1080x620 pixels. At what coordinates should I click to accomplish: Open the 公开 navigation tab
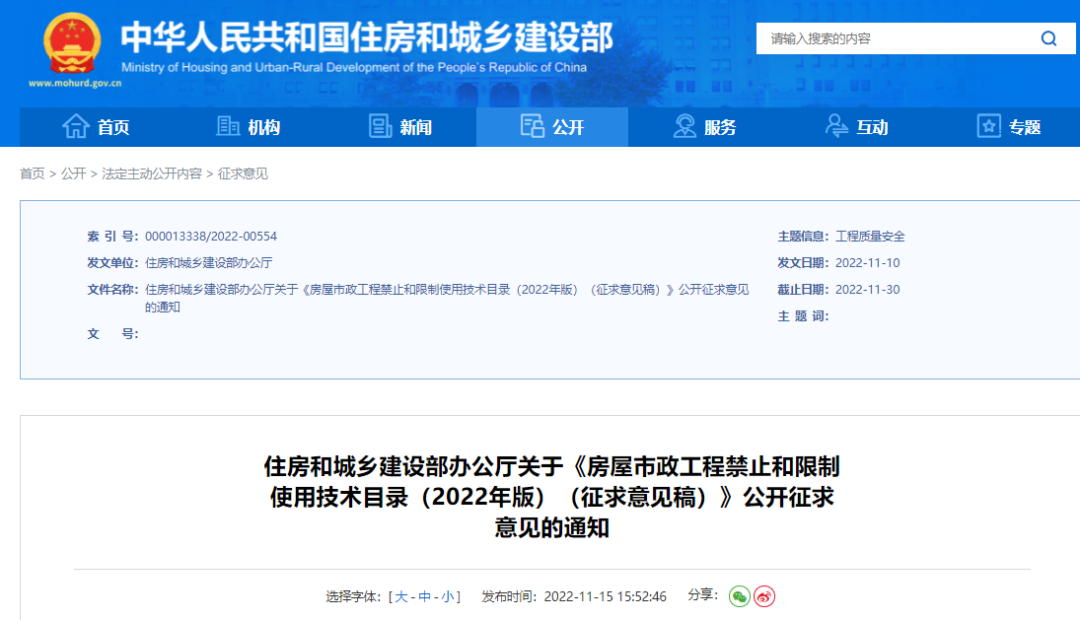click(552, 127)
